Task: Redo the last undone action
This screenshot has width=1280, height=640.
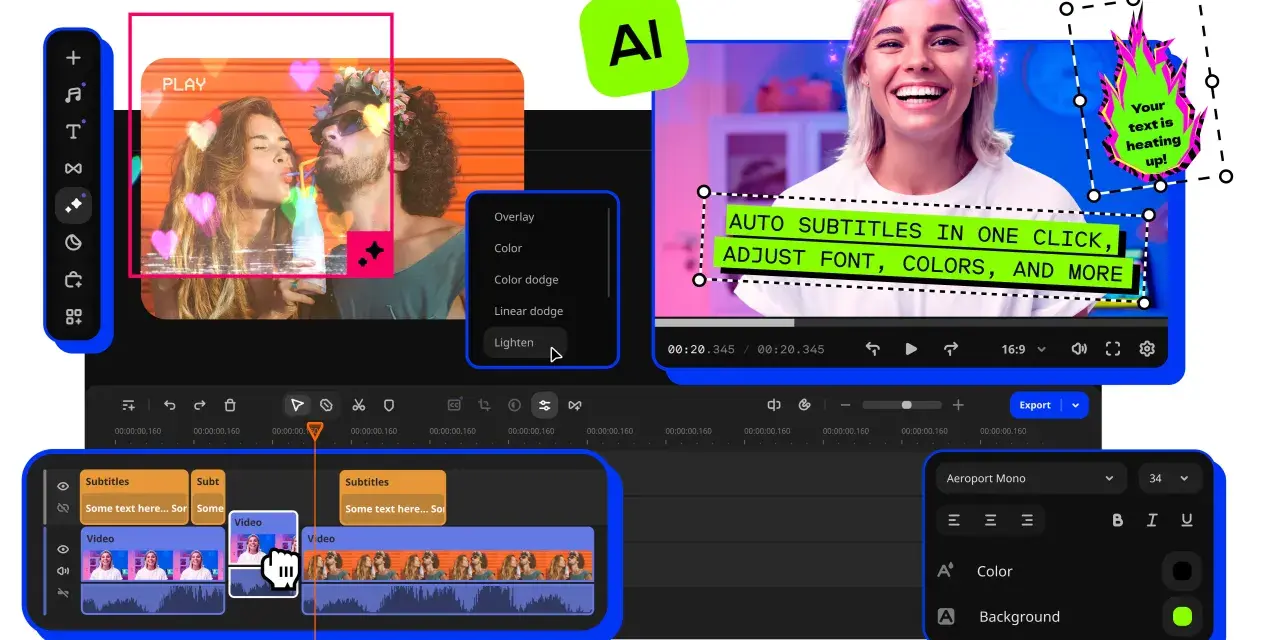Action: click(199, 405)
